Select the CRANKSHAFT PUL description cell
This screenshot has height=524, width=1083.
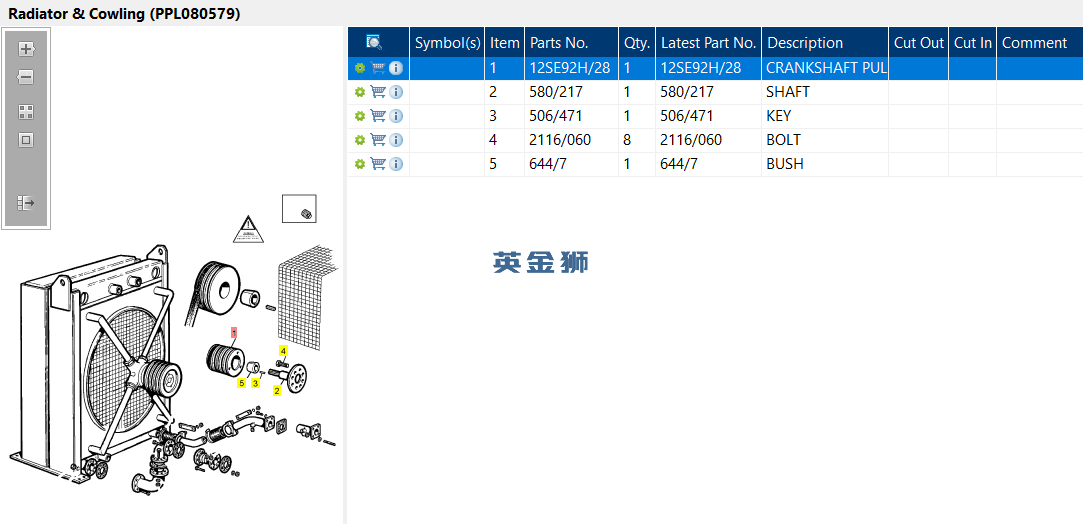tap(825, 68)
